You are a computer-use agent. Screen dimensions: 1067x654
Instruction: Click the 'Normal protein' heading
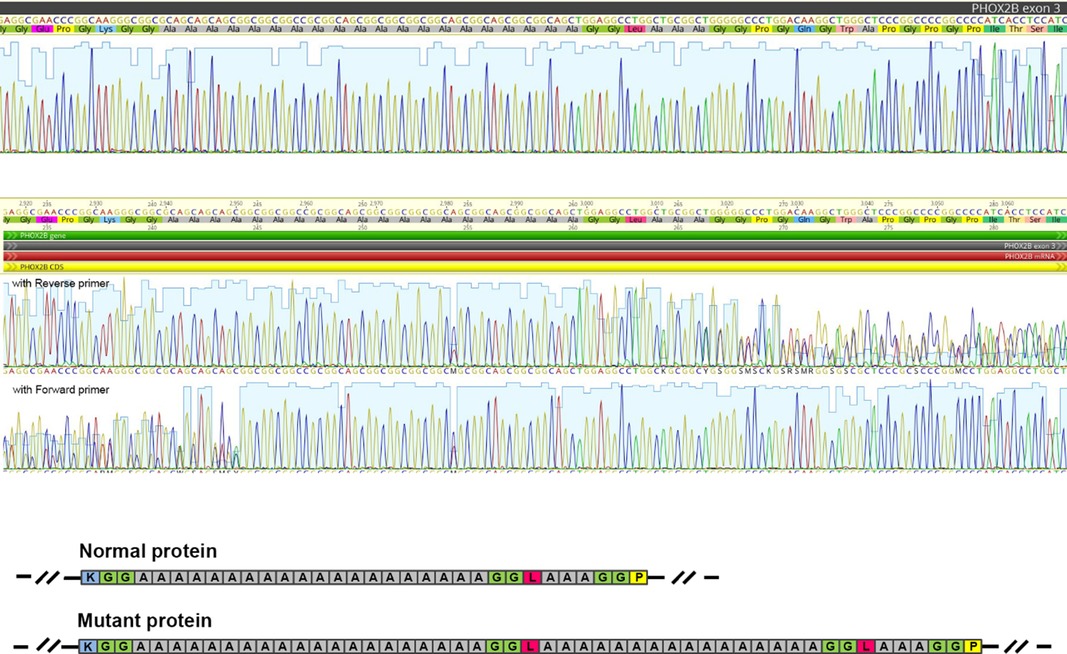pos(148,551)
